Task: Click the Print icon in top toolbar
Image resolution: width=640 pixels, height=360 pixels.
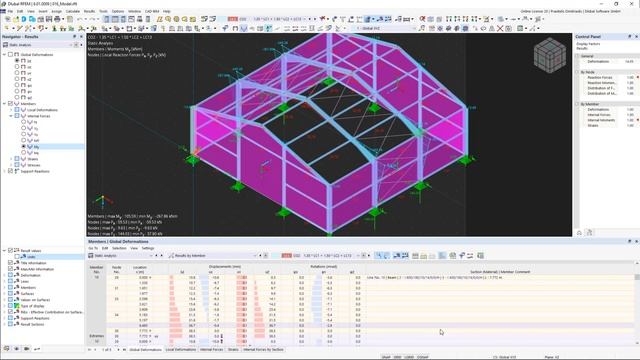Action: pyautogui.click(x=57, y=19)
